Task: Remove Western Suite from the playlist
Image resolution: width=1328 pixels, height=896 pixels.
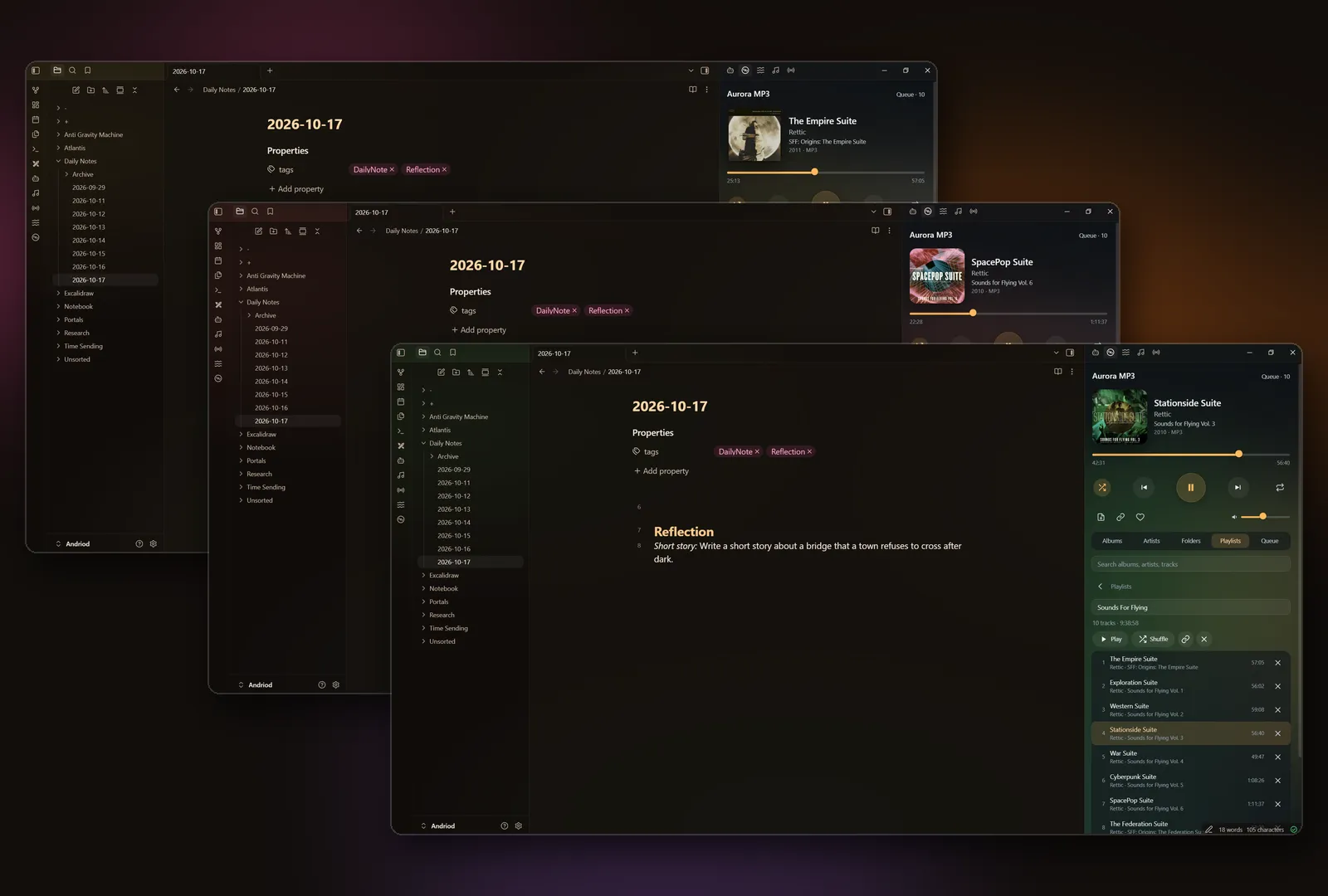Action: pos(1278,710)
